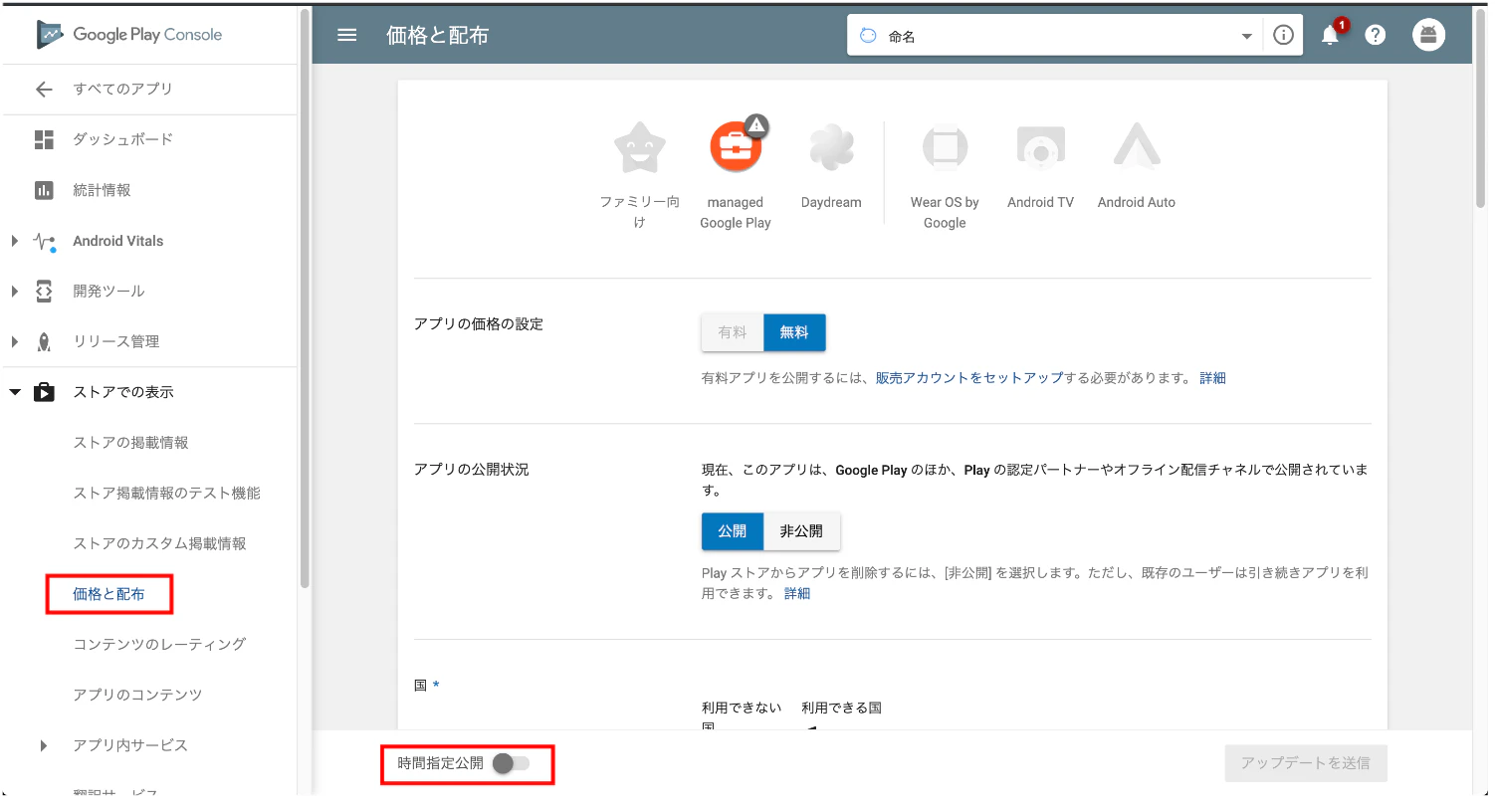Click the 統計情報 bar chart icon
Viewport: 1495px width, 812px height.
[44, 190]
